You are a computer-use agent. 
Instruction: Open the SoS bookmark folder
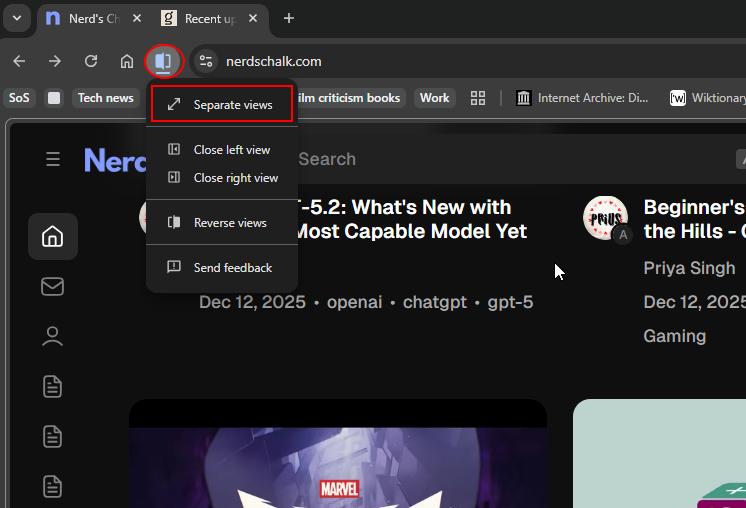pyautogui.click(x=19, y=98)
